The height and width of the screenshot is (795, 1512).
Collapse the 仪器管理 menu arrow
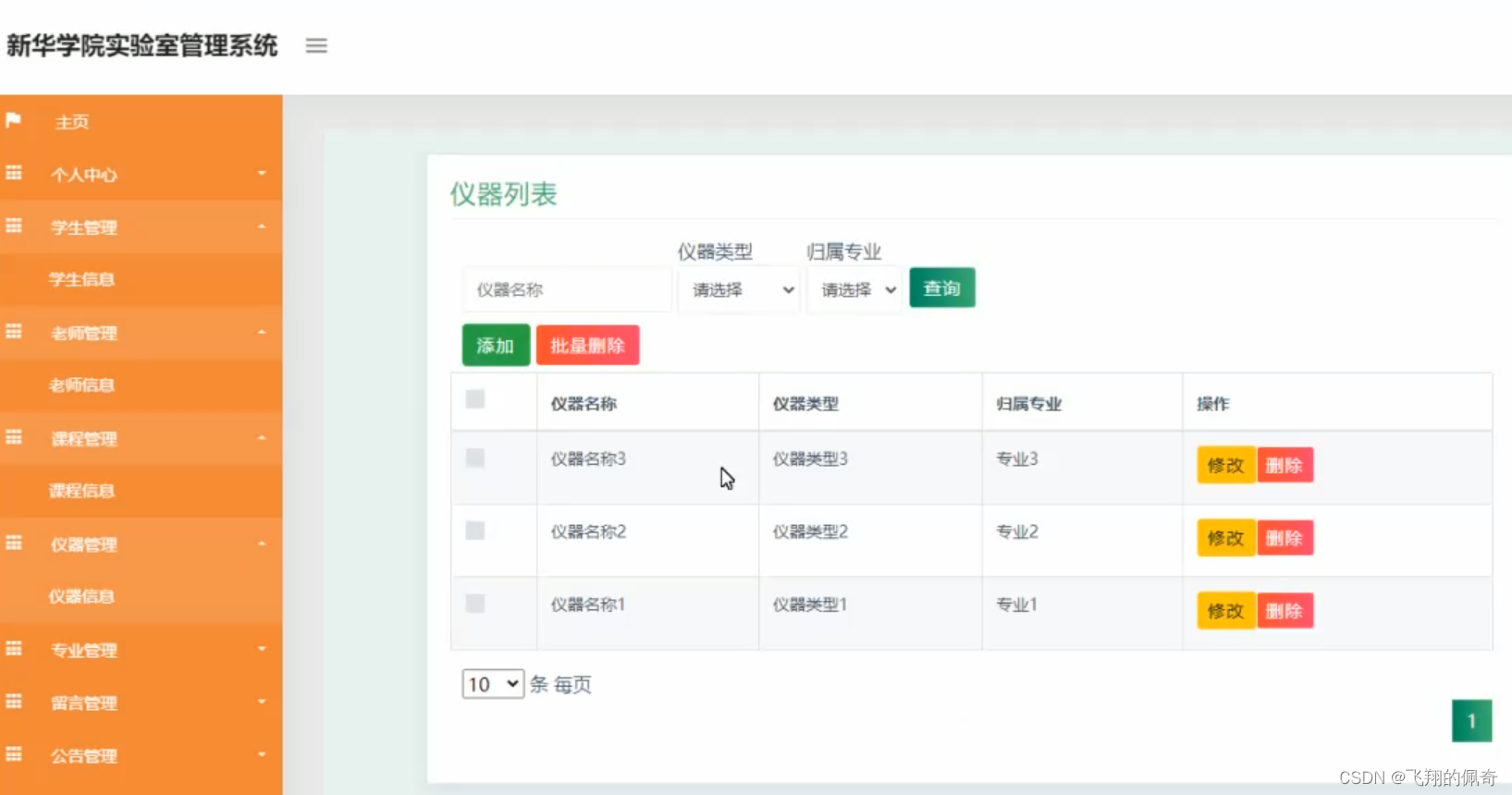click(x=262, y=544)
